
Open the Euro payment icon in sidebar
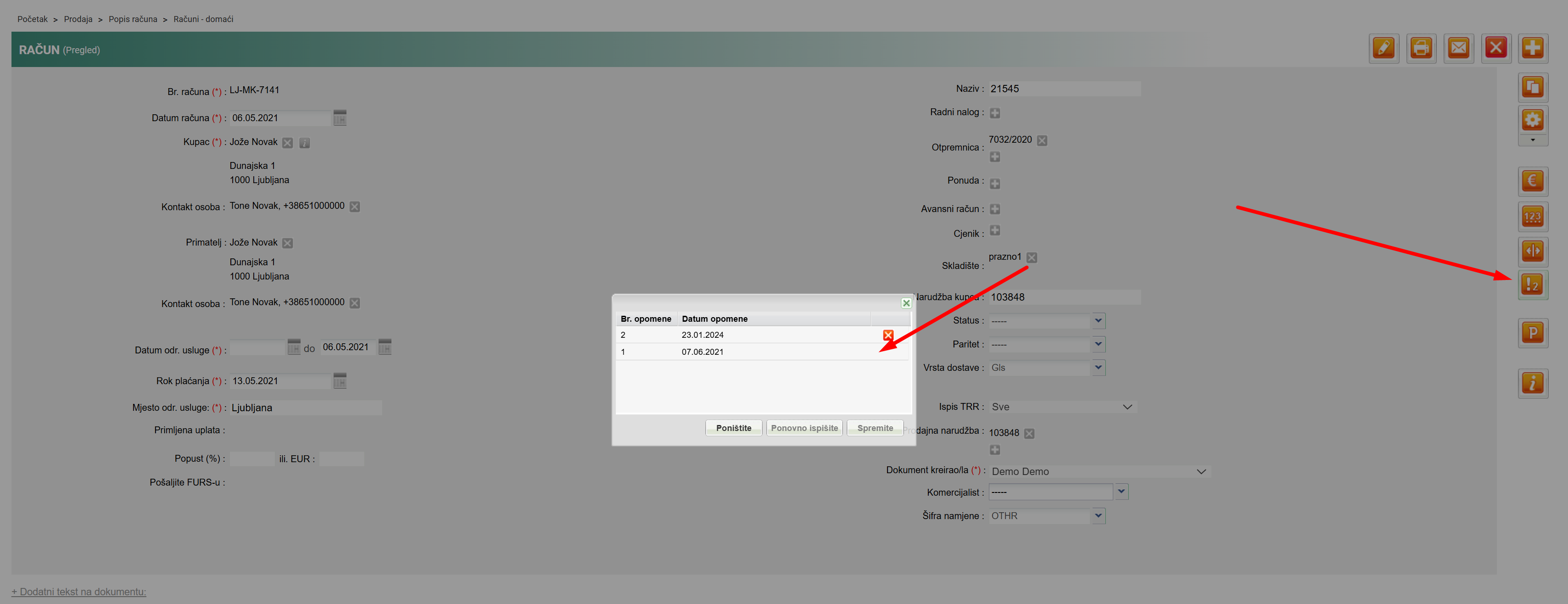point(1532,181)
